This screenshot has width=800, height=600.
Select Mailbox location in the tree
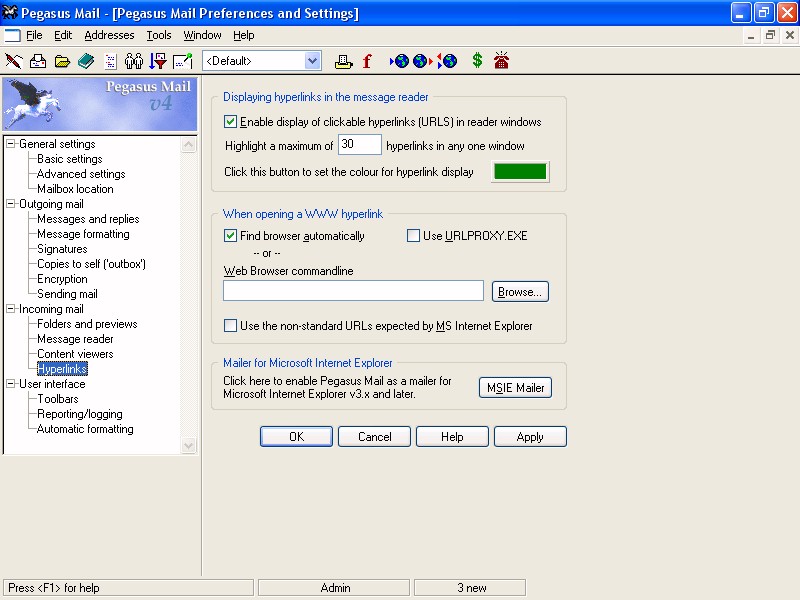coord(76,189)
